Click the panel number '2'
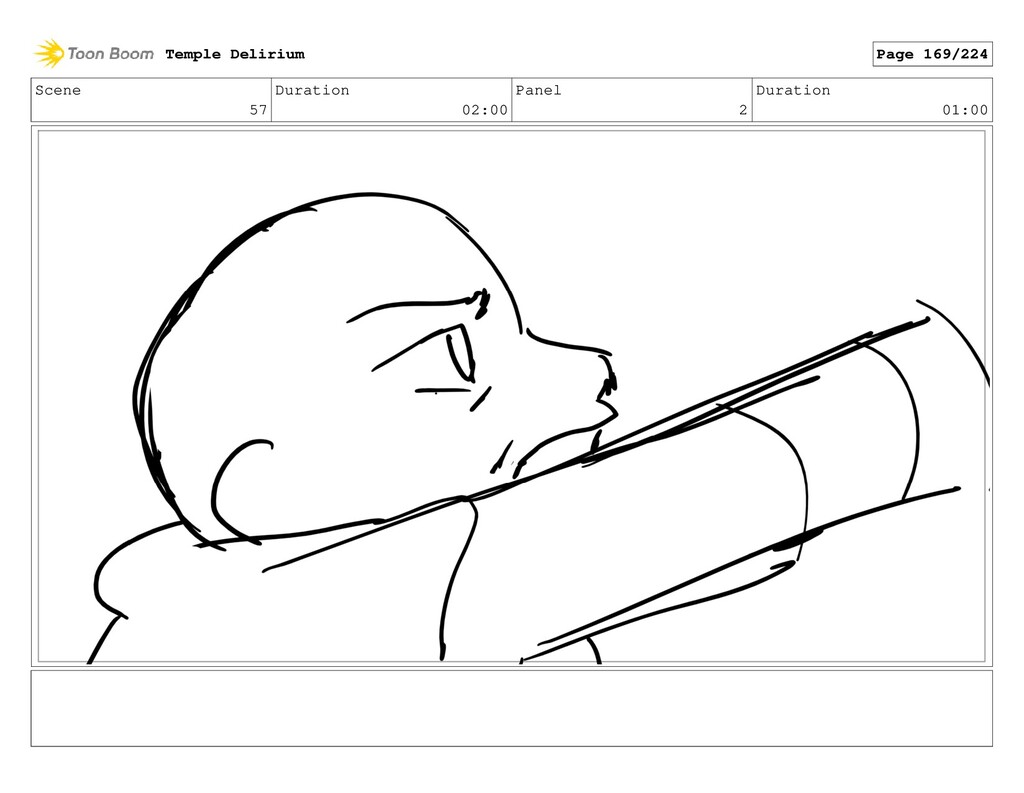The width and height of the screenshot is (1024, 793). coord(743,110)
